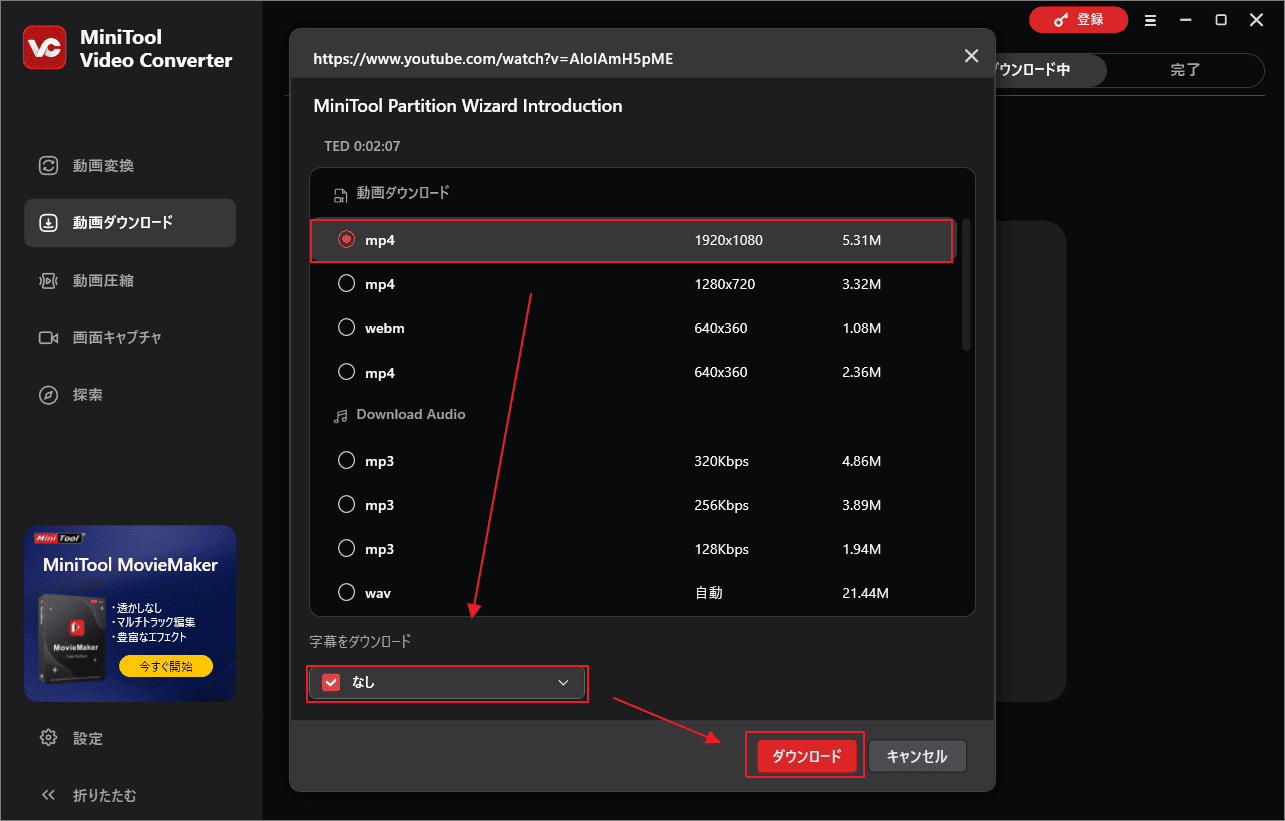Click the webm format label
Image resolution: width=1285 pixels, height=821 pixels.
point(385,328)
